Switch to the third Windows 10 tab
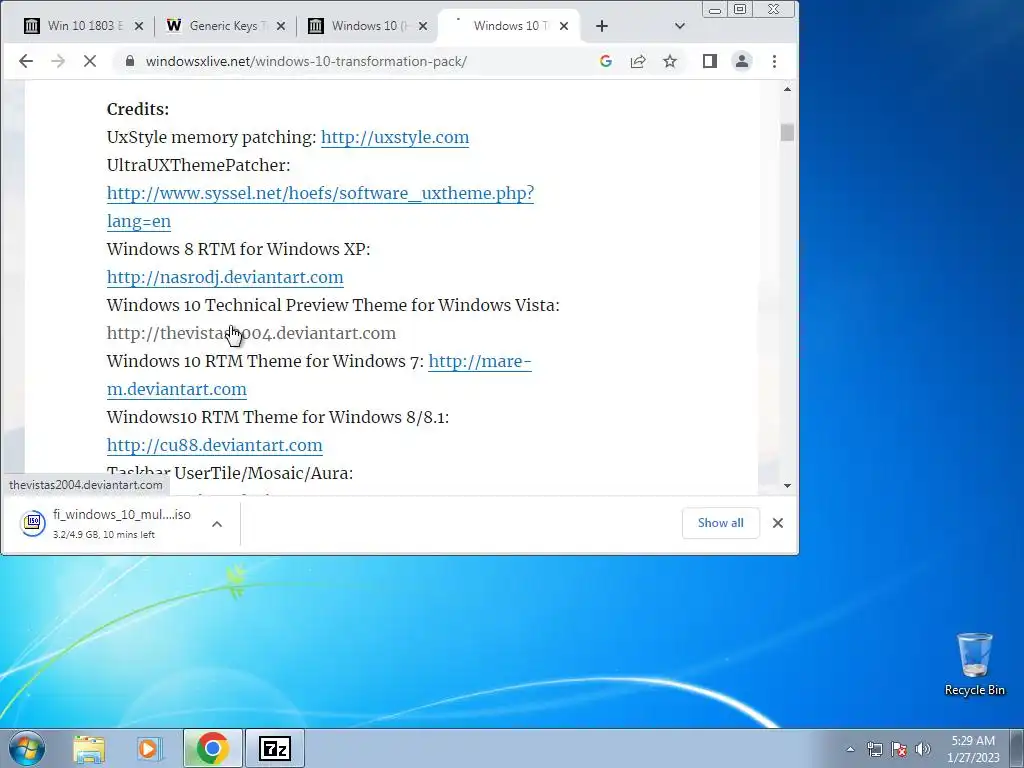 tap(367, 26)
